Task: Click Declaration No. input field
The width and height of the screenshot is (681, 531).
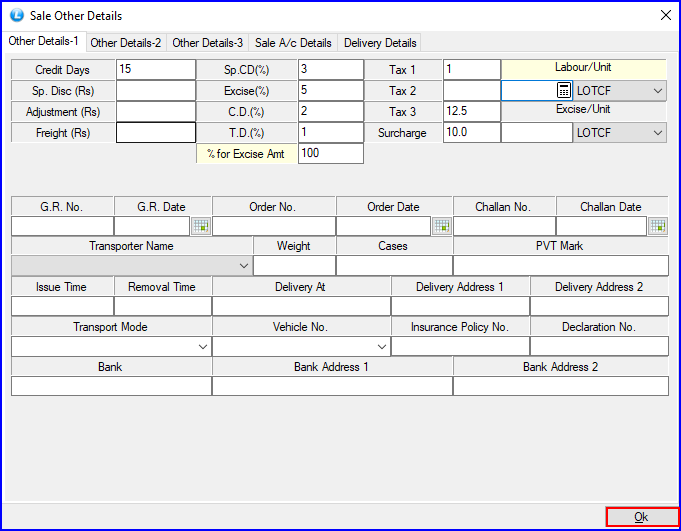Action: 599,346
